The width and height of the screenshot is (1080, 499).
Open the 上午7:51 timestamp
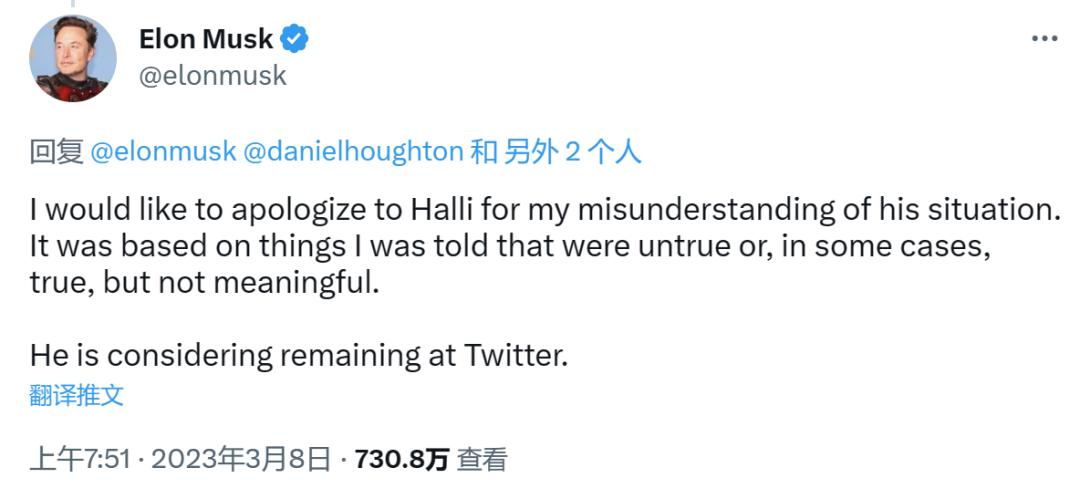coord(80,459)
